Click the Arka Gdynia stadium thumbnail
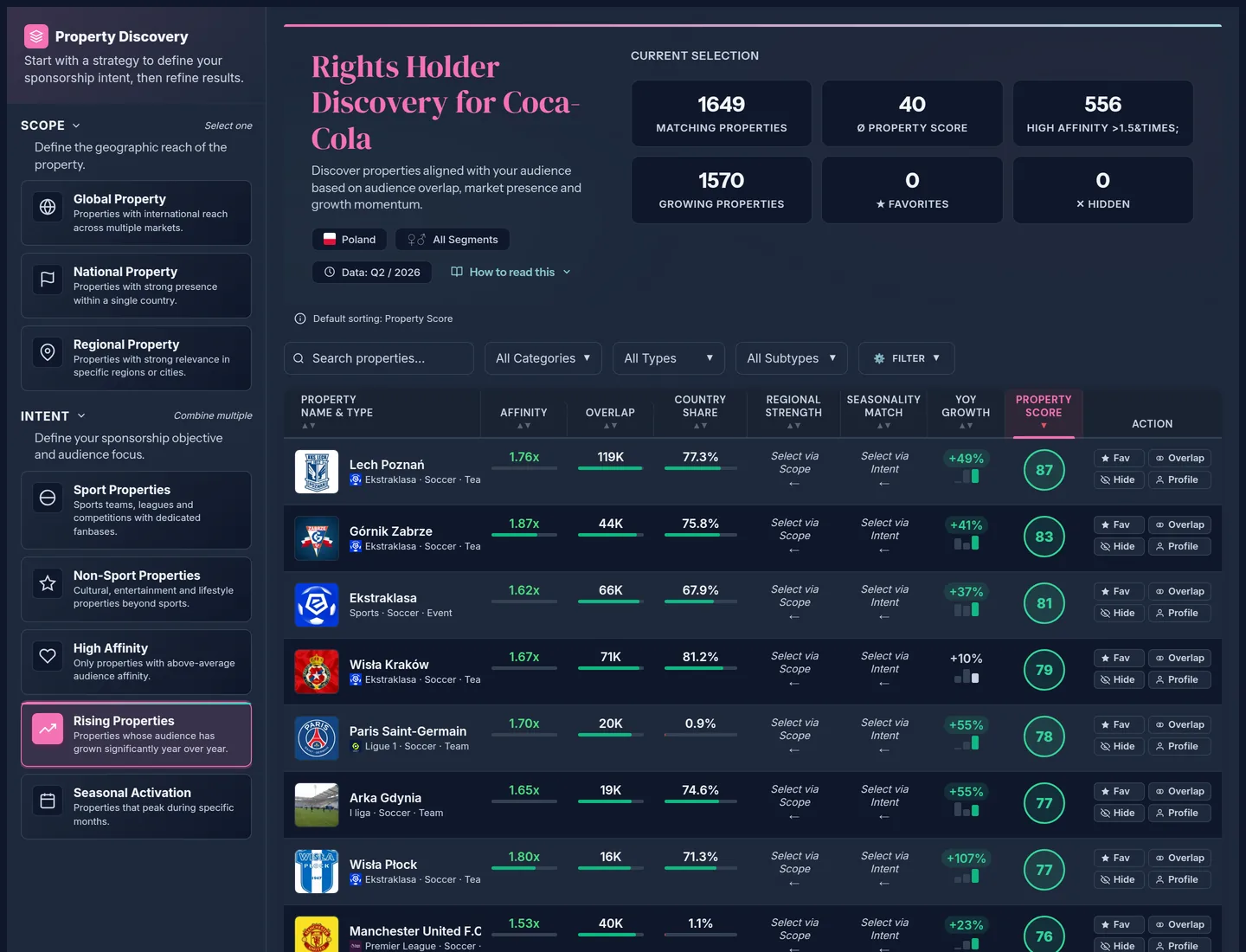This screenshot has width=1246, height=952. click(317, 805)
